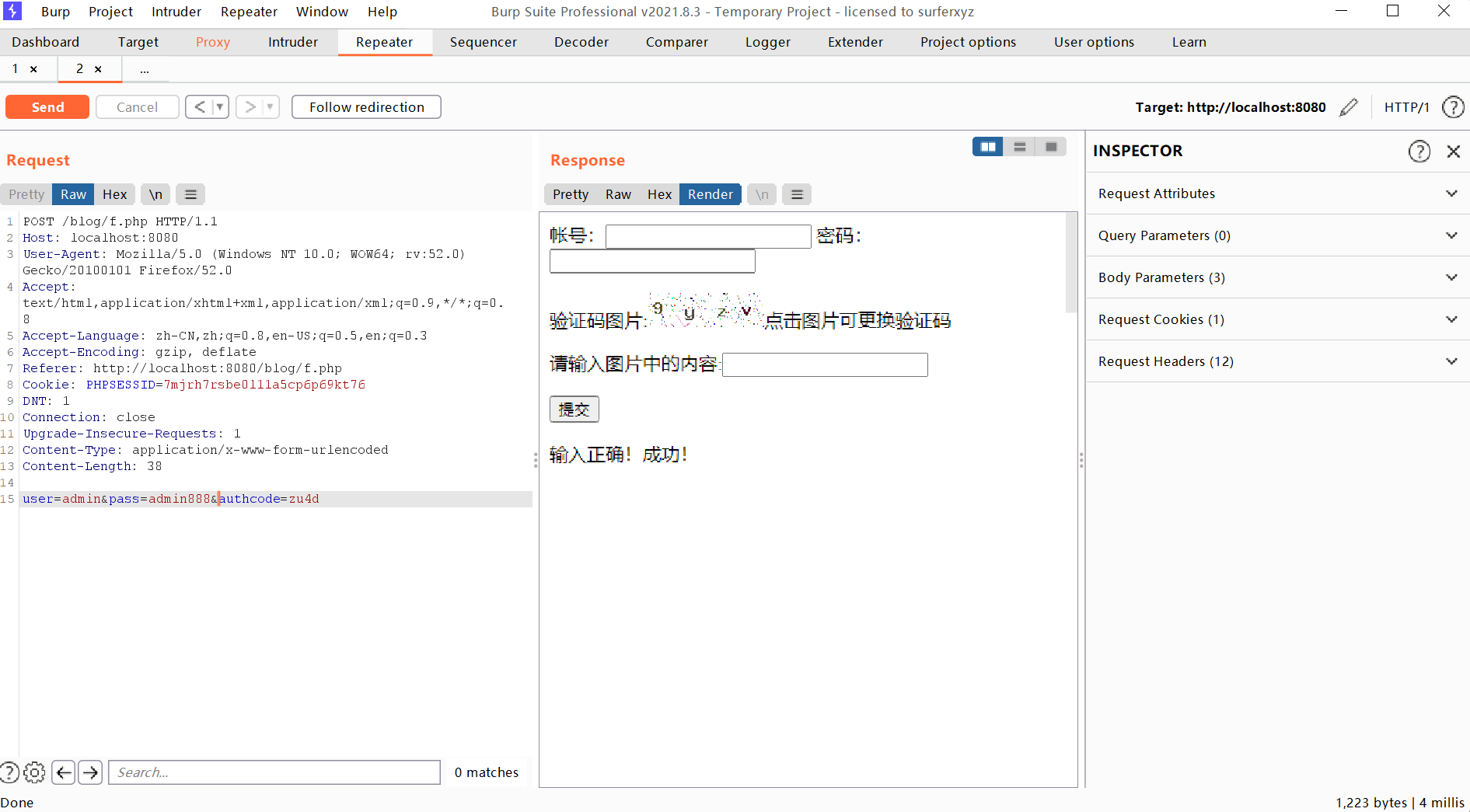Switch response view to Raw
1470x812 pixels.
tap(619, 194)
